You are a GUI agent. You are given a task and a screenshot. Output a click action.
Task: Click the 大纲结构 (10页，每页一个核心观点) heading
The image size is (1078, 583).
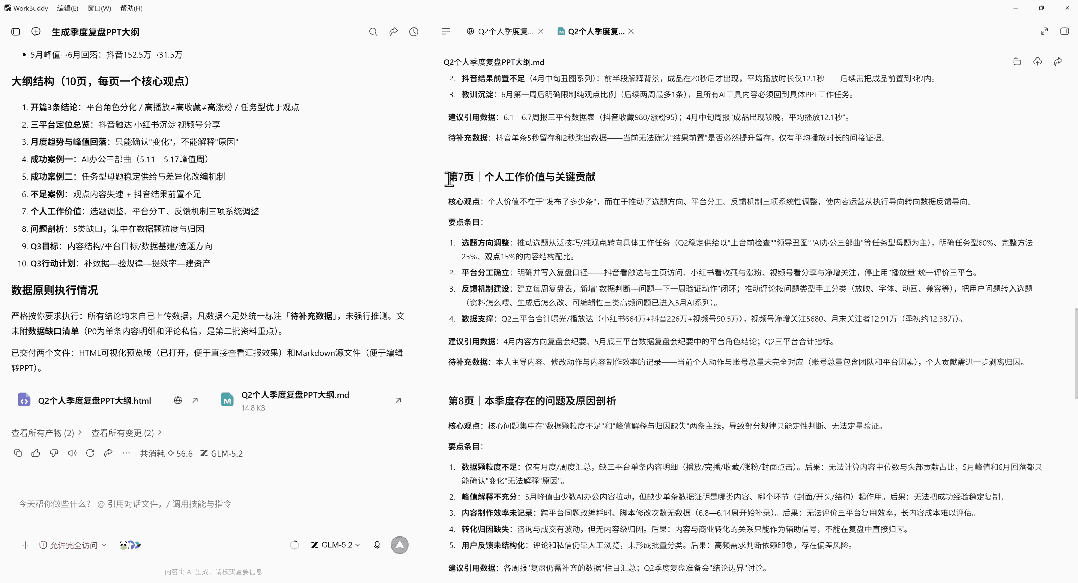click(100, 81)
